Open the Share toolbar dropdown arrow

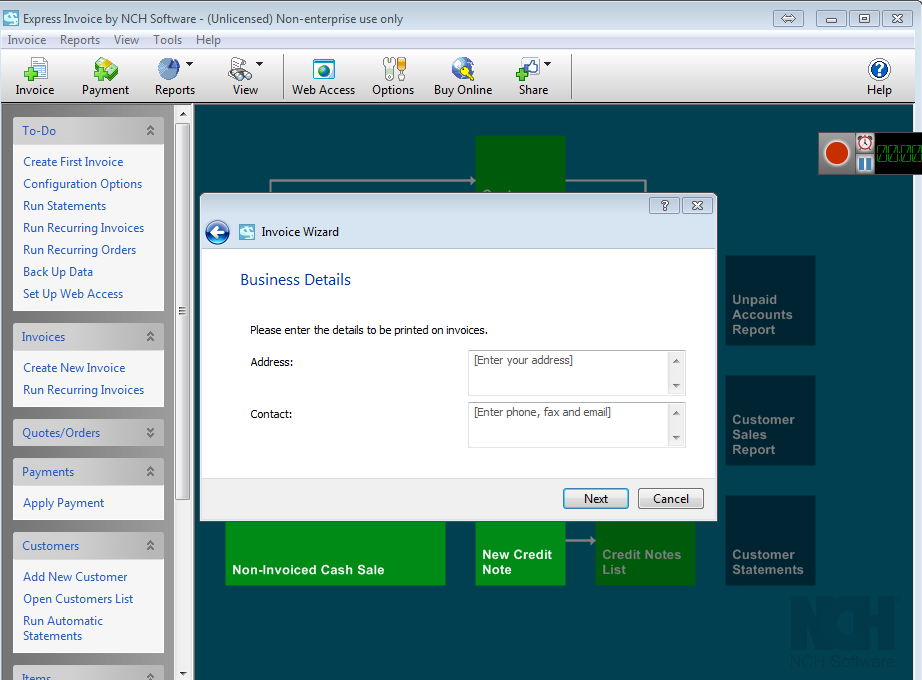click(x=547, y=64)
